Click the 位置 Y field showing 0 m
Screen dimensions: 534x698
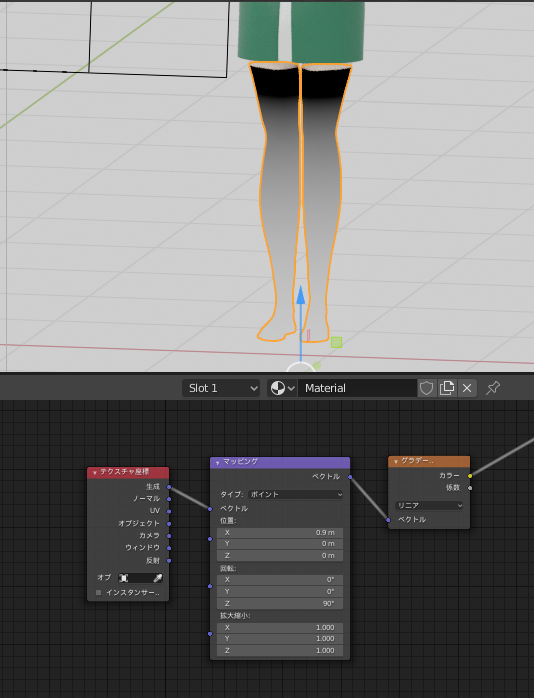280,544
